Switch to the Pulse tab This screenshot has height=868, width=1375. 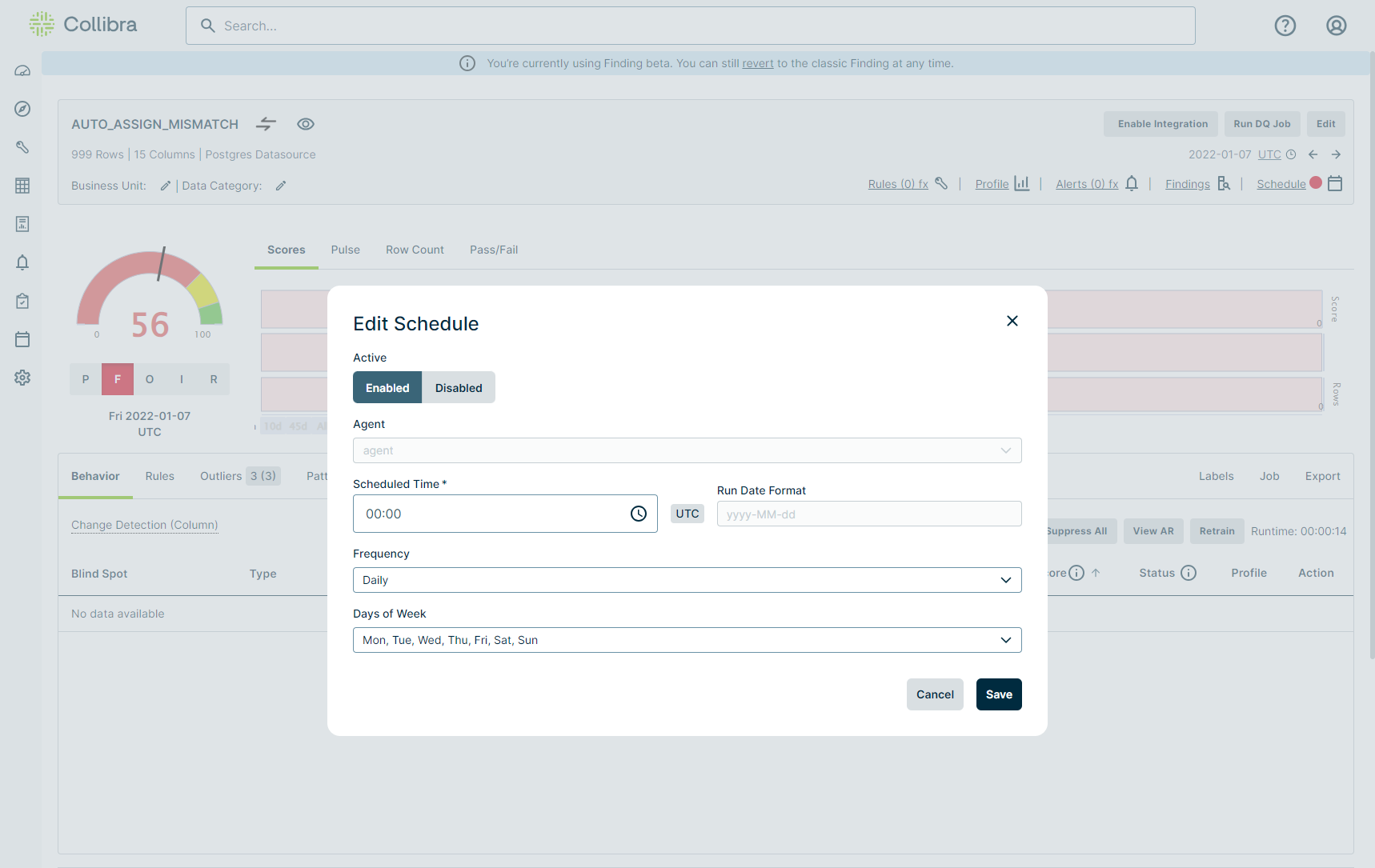[345, 249]
